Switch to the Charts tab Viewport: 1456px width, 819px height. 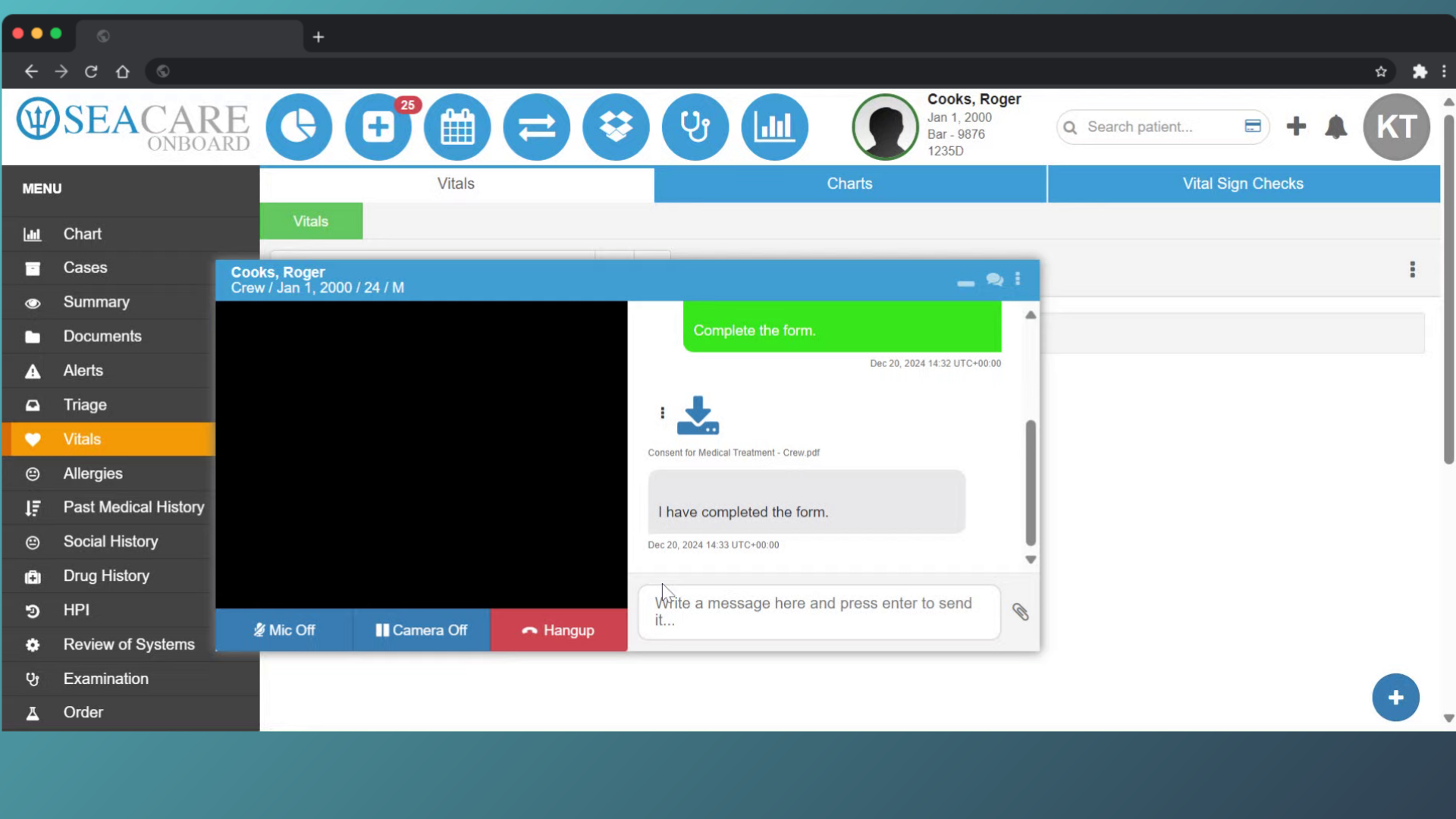click(x=850, y=184)
